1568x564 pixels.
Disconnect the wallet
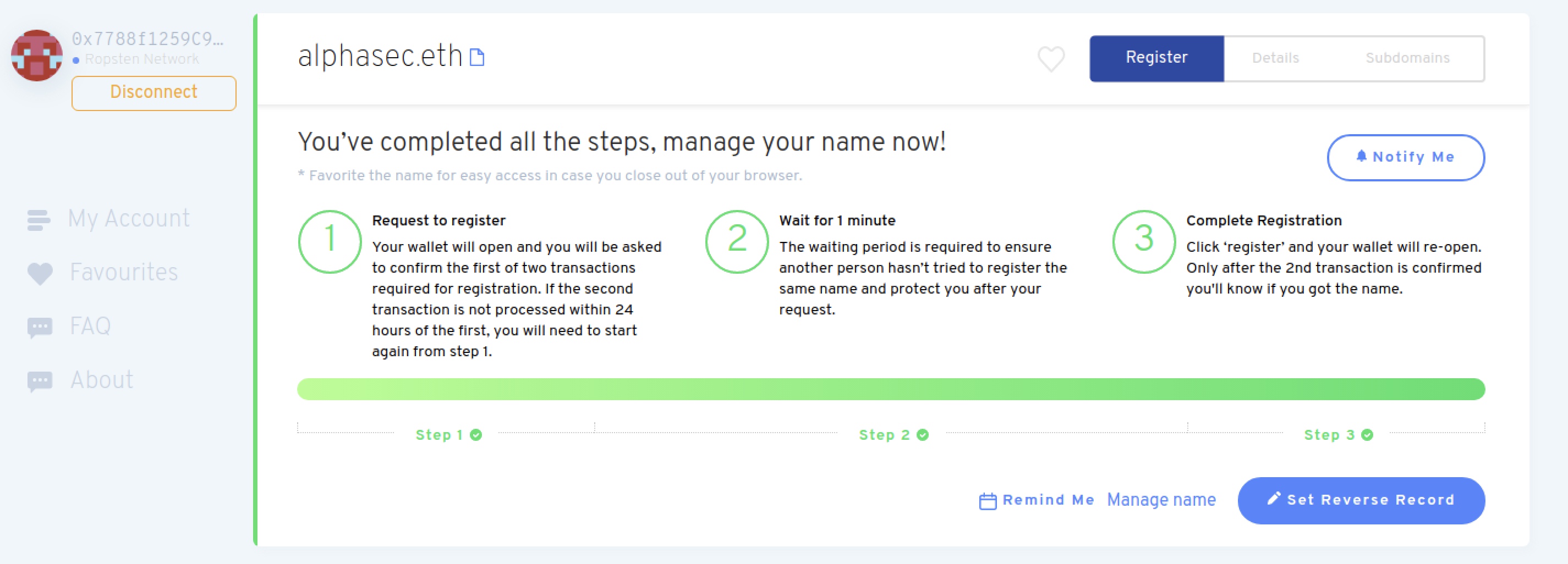(x=154, y=92)
